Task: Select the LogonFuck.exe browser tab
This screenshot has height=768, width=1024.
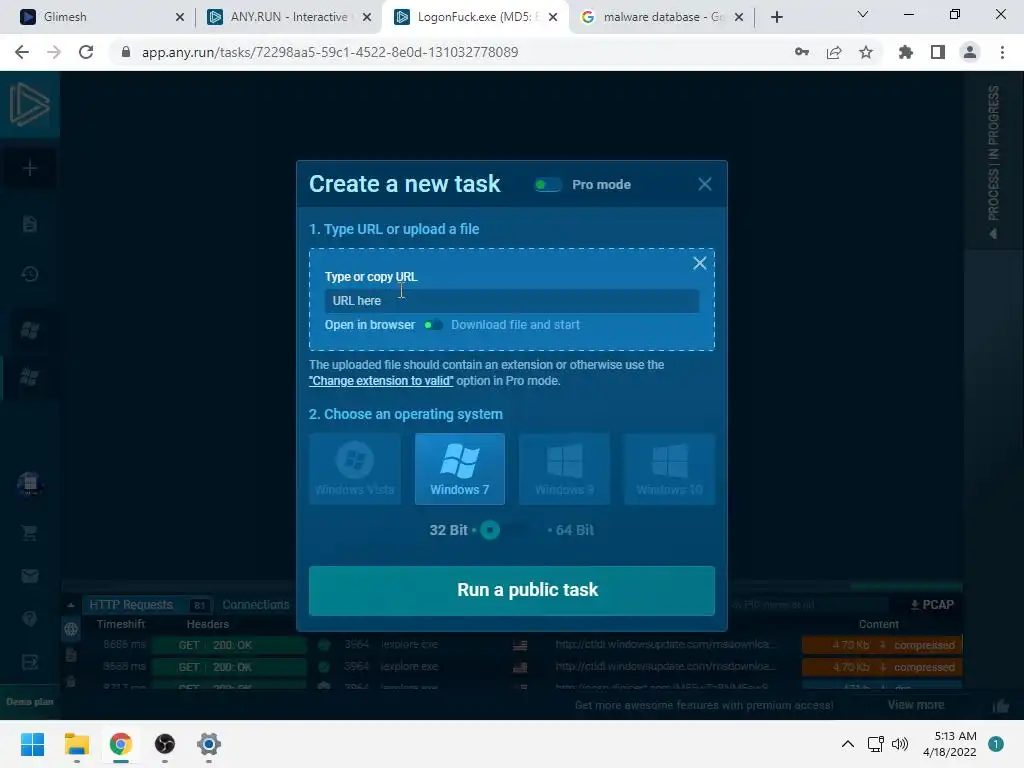Action: click(x=476, y=17)
